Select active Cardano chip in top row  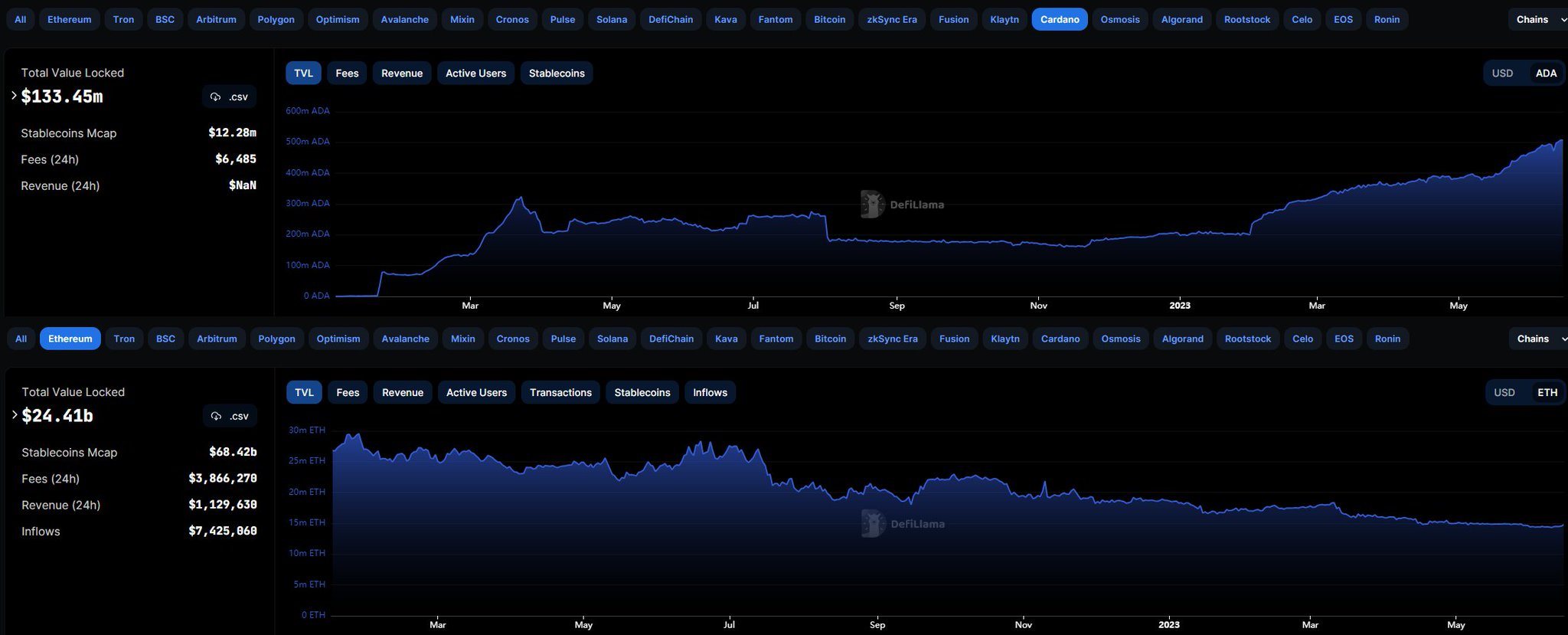coord(1060,19)
